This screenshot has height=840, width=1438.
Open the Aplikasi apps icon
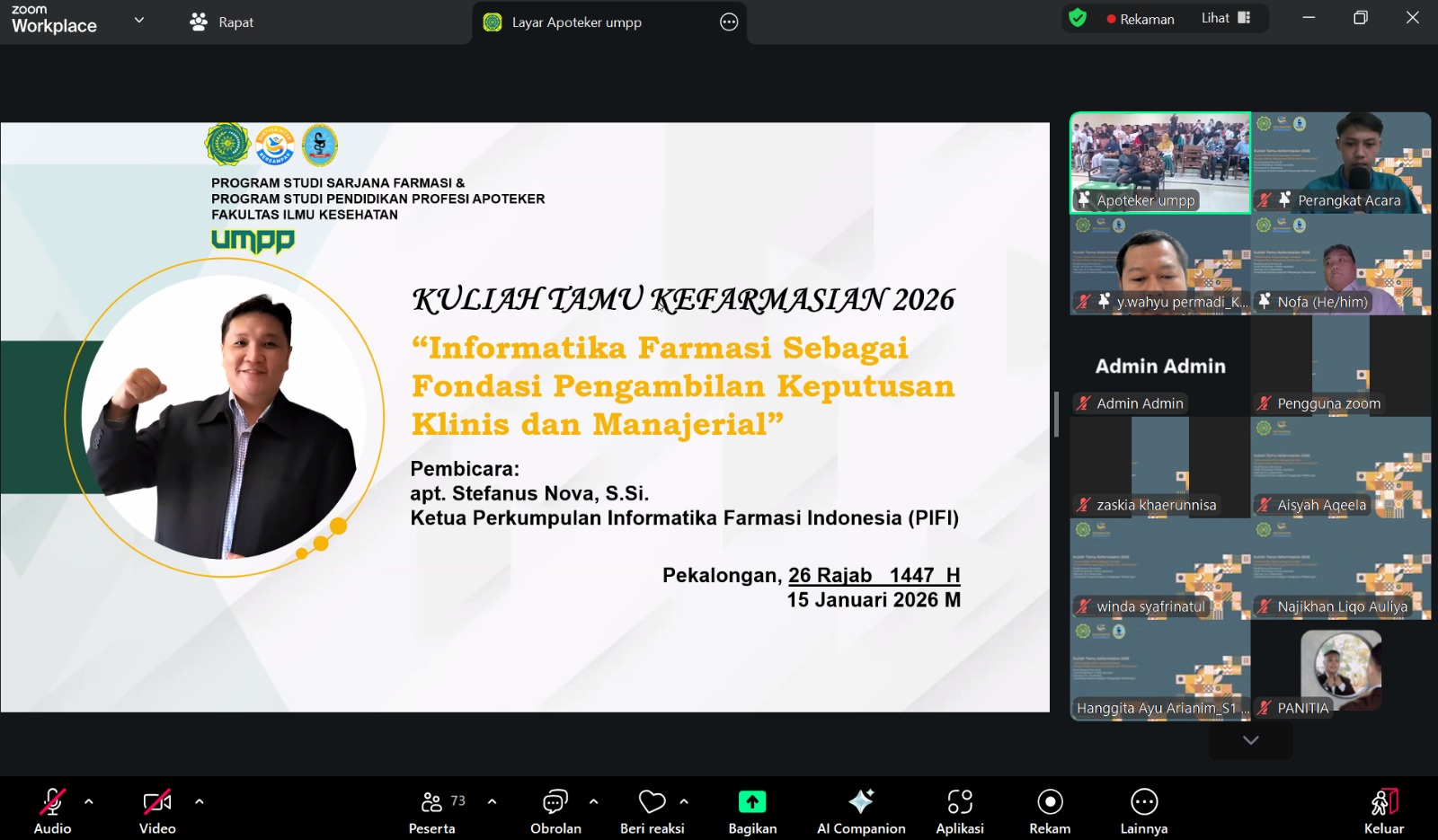click(959, 802)
